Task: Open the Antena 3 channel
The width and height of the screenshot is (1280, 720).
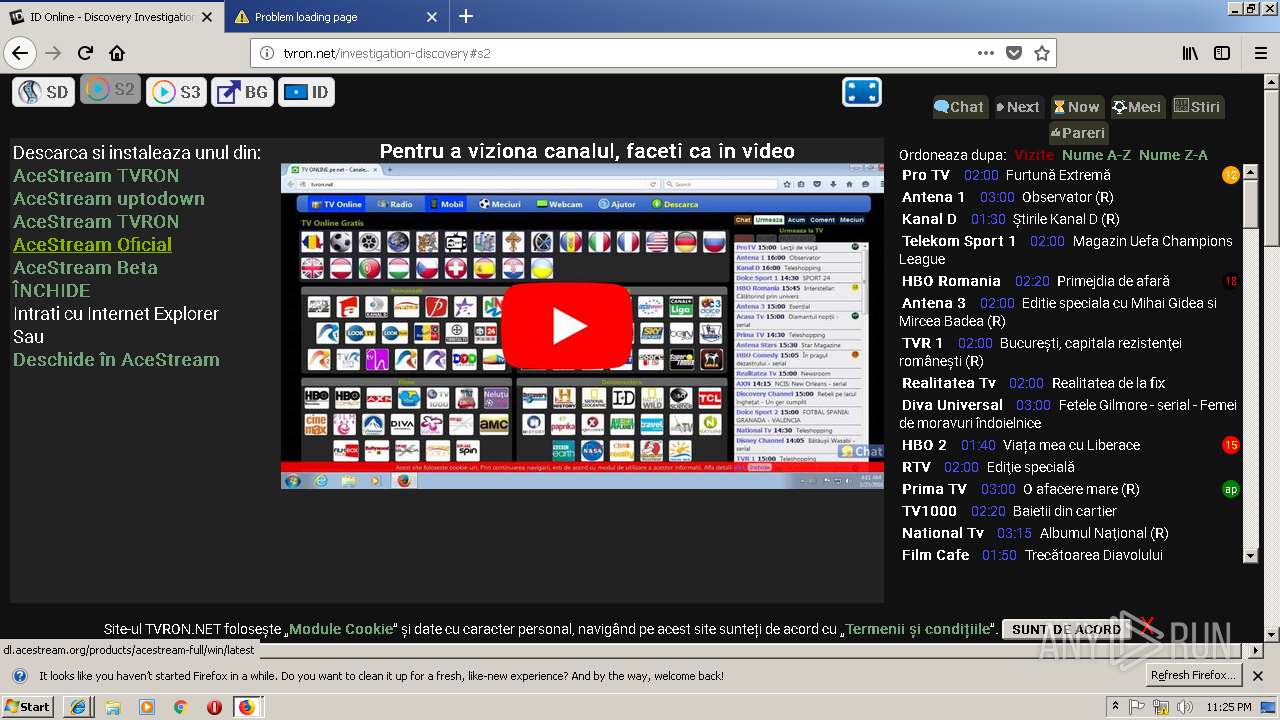Action: tap(934, 303)
